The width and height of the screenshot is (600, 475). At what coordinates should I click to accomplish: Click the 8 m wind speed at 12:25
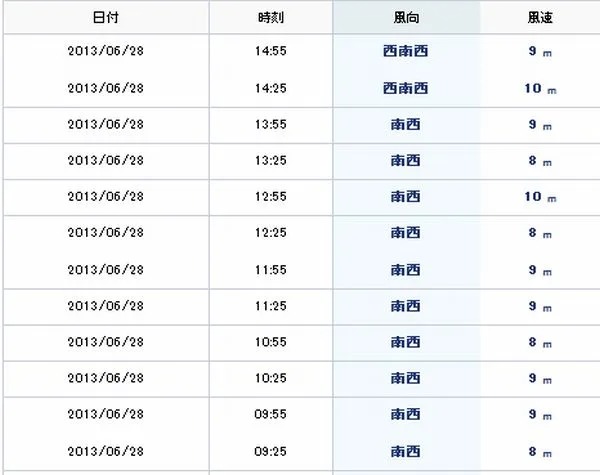540,233
